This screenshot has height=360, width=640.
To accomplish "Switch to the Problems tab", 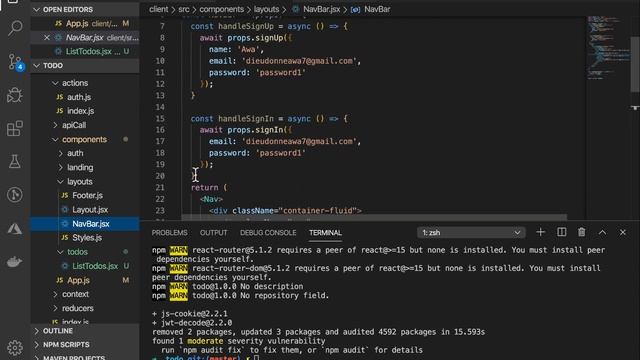I will [x=169, y=233].
